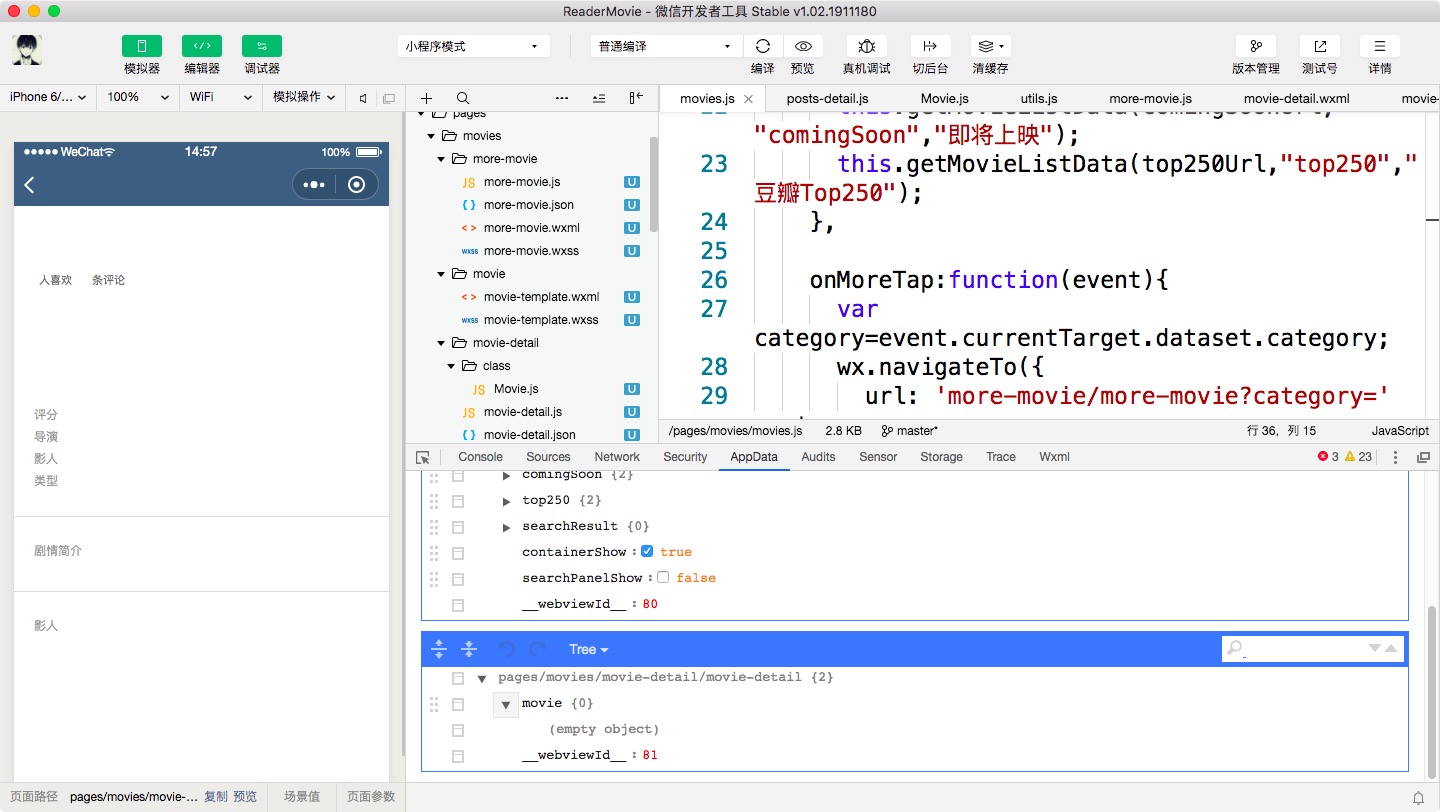Switch to the Network tab

pos(617,457)
